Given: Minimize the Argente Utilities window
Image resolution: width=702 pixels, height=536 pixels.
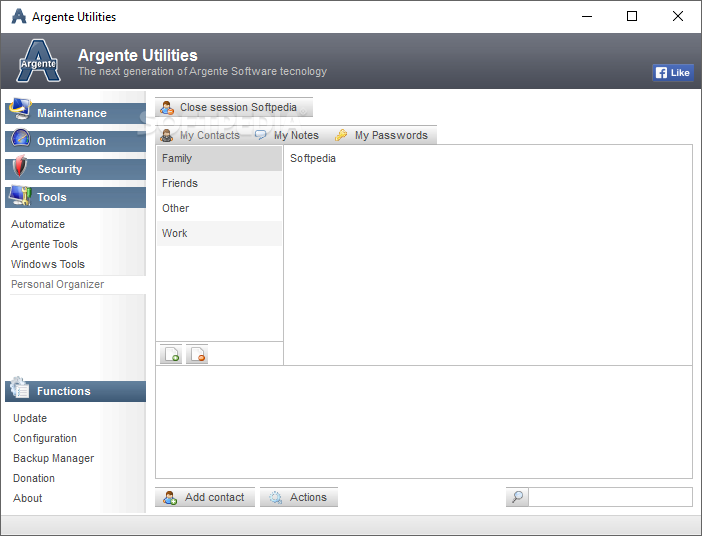Looking at the screenshot, I should click(x=587, y=17).
